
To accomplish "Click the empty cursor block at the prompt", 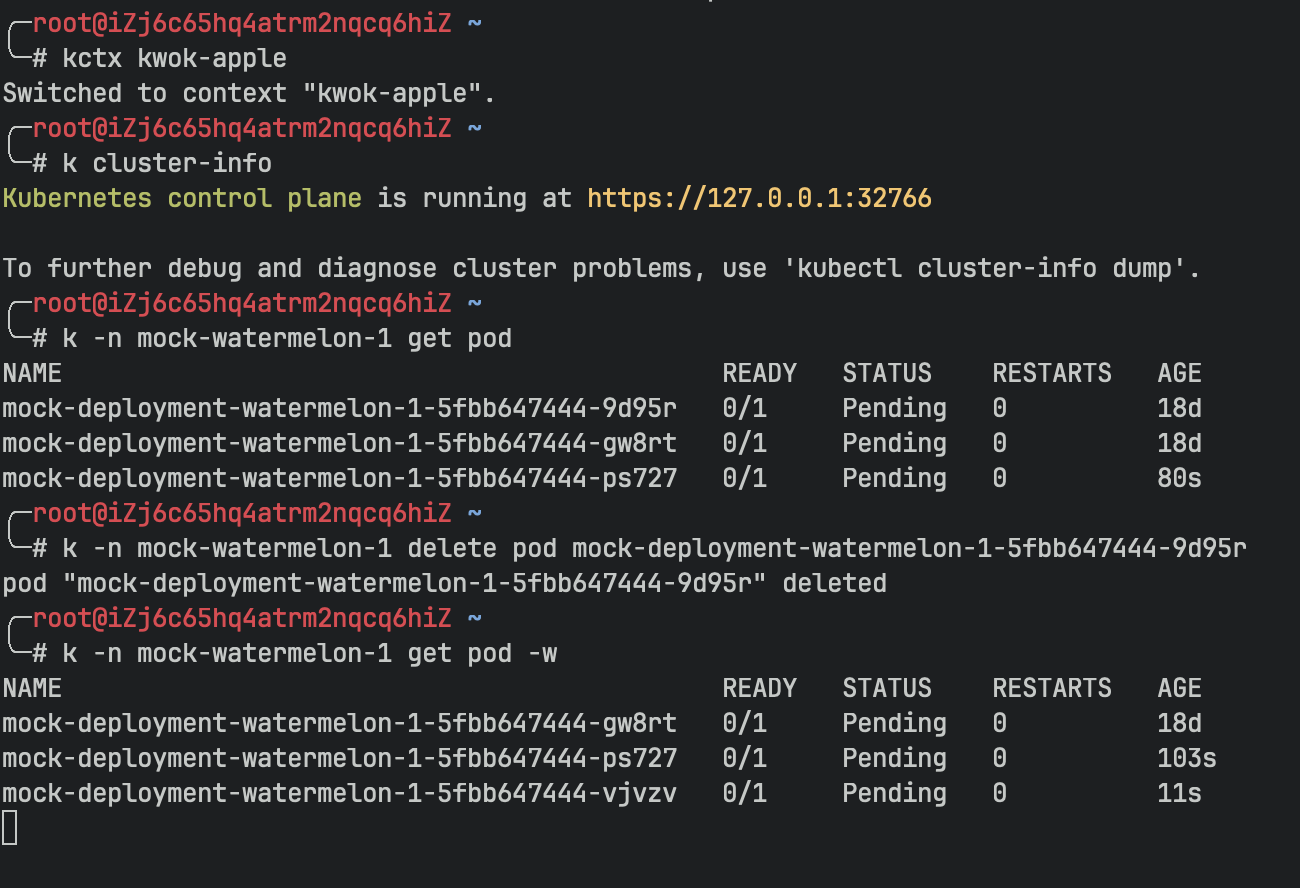I will coord(9,828).
